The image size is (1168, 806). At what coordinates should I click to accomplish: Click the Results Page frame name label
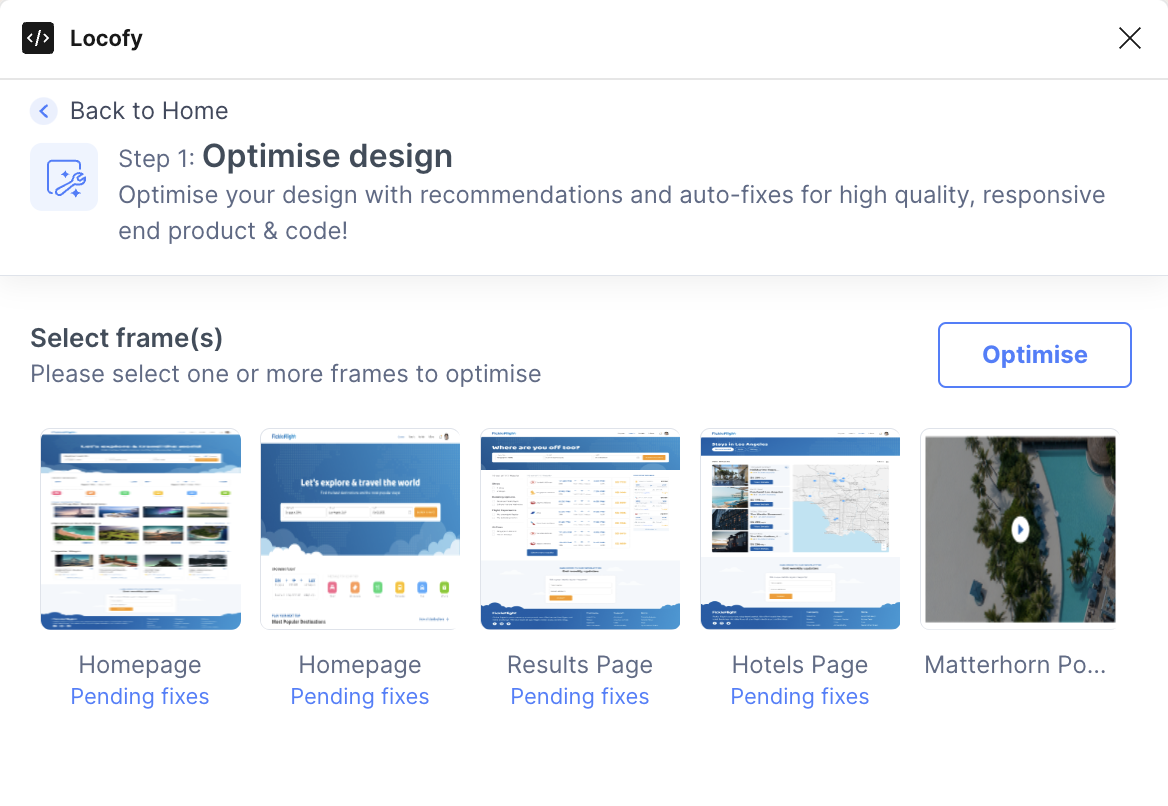coord(580,664)
